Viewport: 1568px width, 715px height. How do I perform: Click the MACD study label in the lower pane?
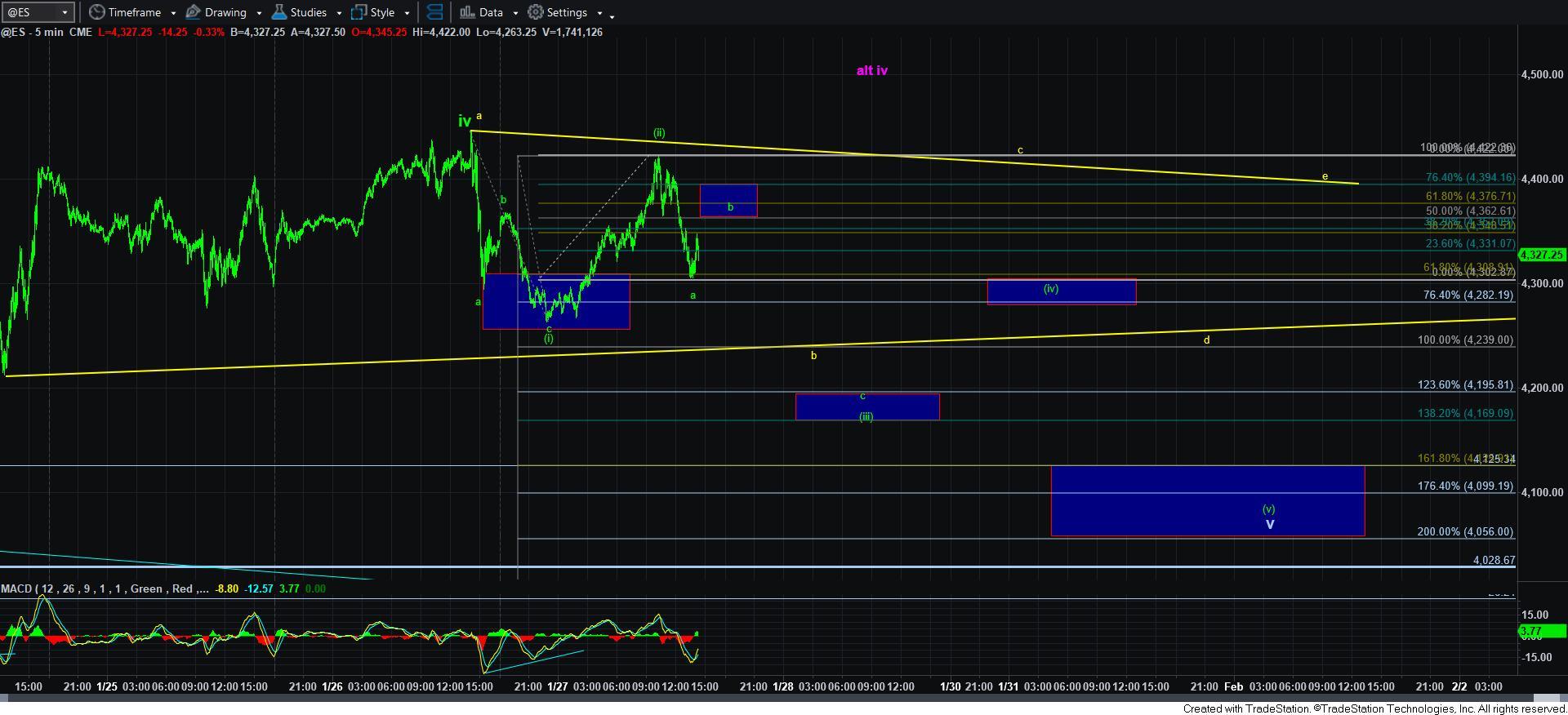(104, 588)
